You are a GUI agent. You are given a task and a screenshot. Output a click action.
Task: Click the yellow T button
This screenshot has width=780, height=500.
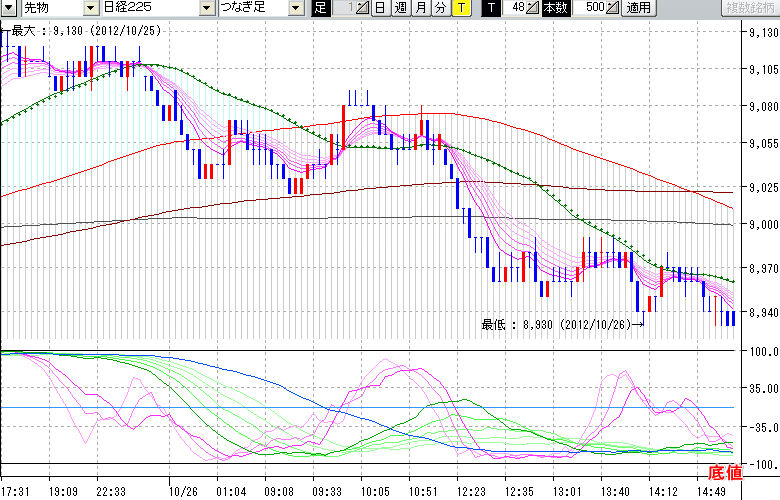tap(461, 8)
